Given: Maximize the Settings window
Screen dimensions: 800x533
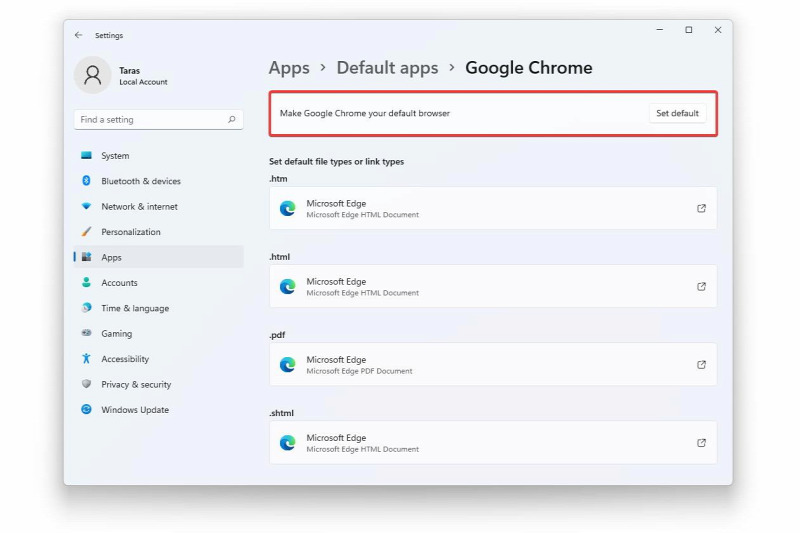Looking at the screenshot, I should [x=689, y=30].
